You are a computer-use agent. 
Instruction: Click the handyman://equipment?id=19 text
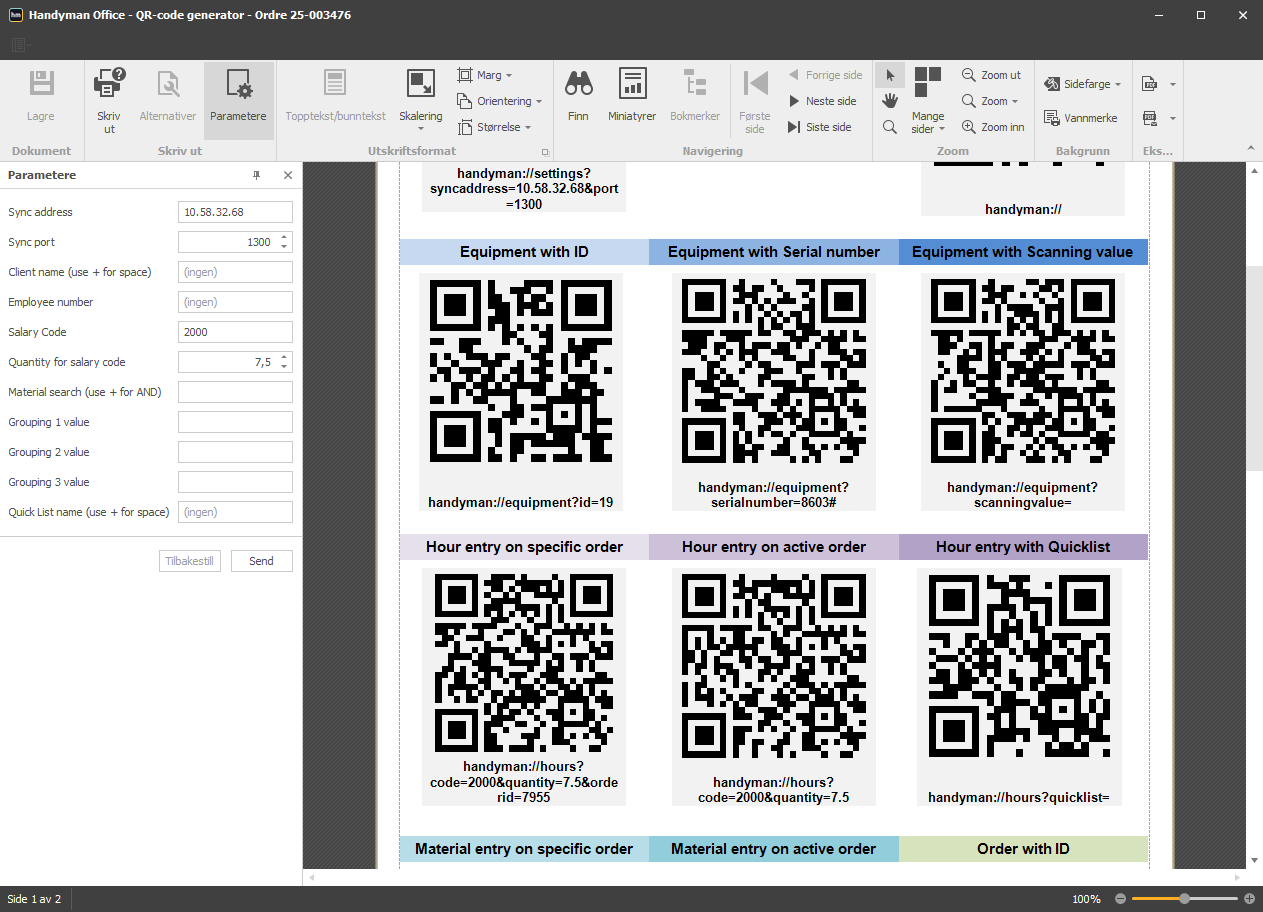(x=521, y=502)
